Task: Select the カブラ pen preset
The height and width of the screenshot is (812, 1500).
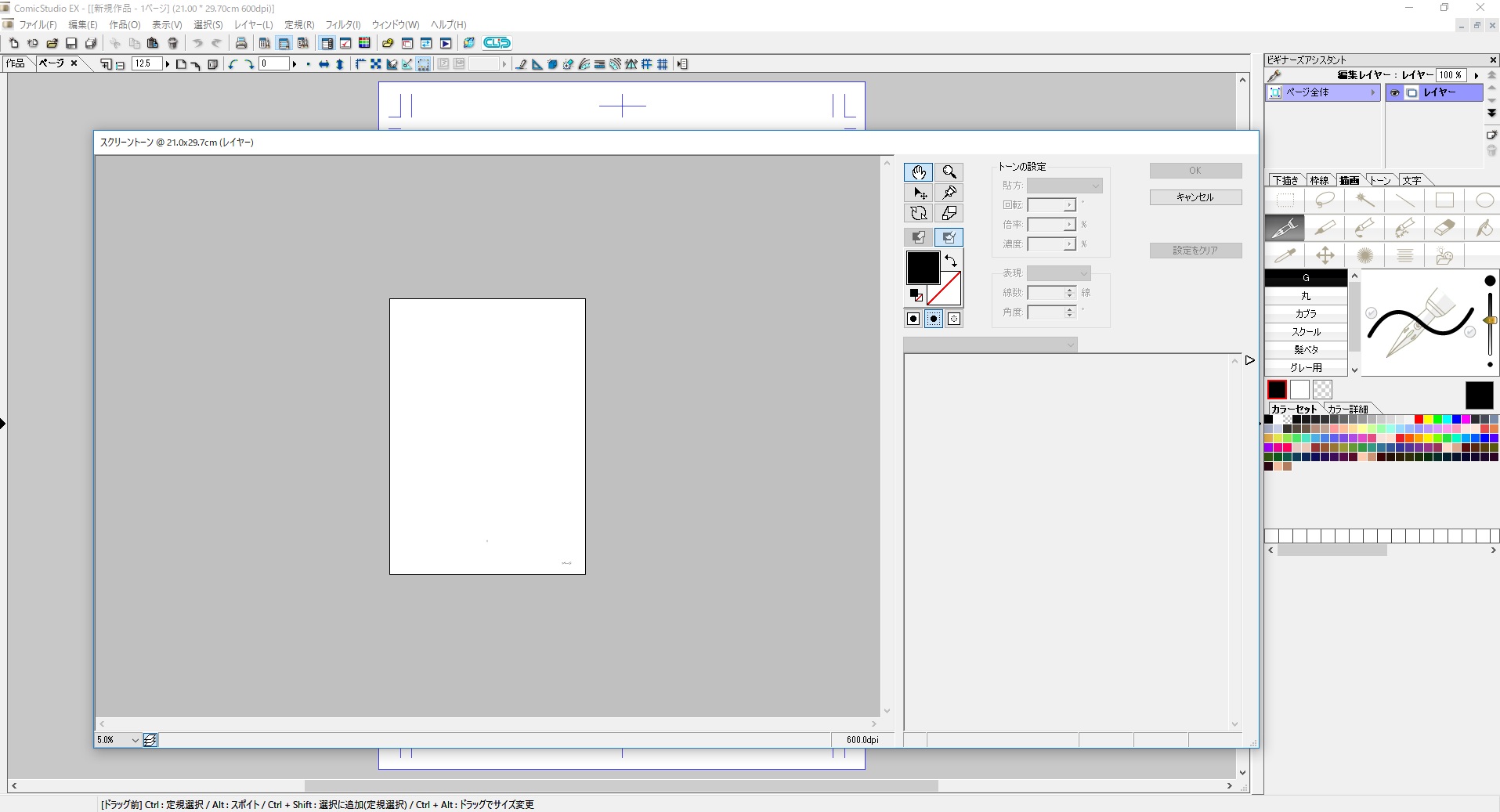Action: [1305, 314]
